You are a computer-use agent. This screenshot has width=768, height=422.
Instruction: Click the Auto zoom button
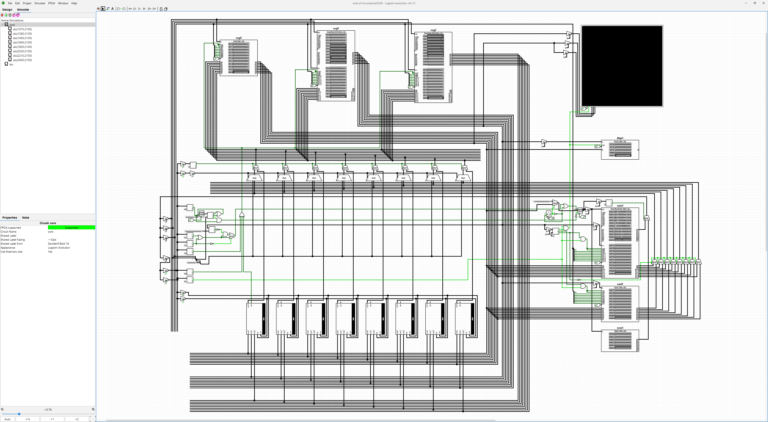[x=8, y=419]
